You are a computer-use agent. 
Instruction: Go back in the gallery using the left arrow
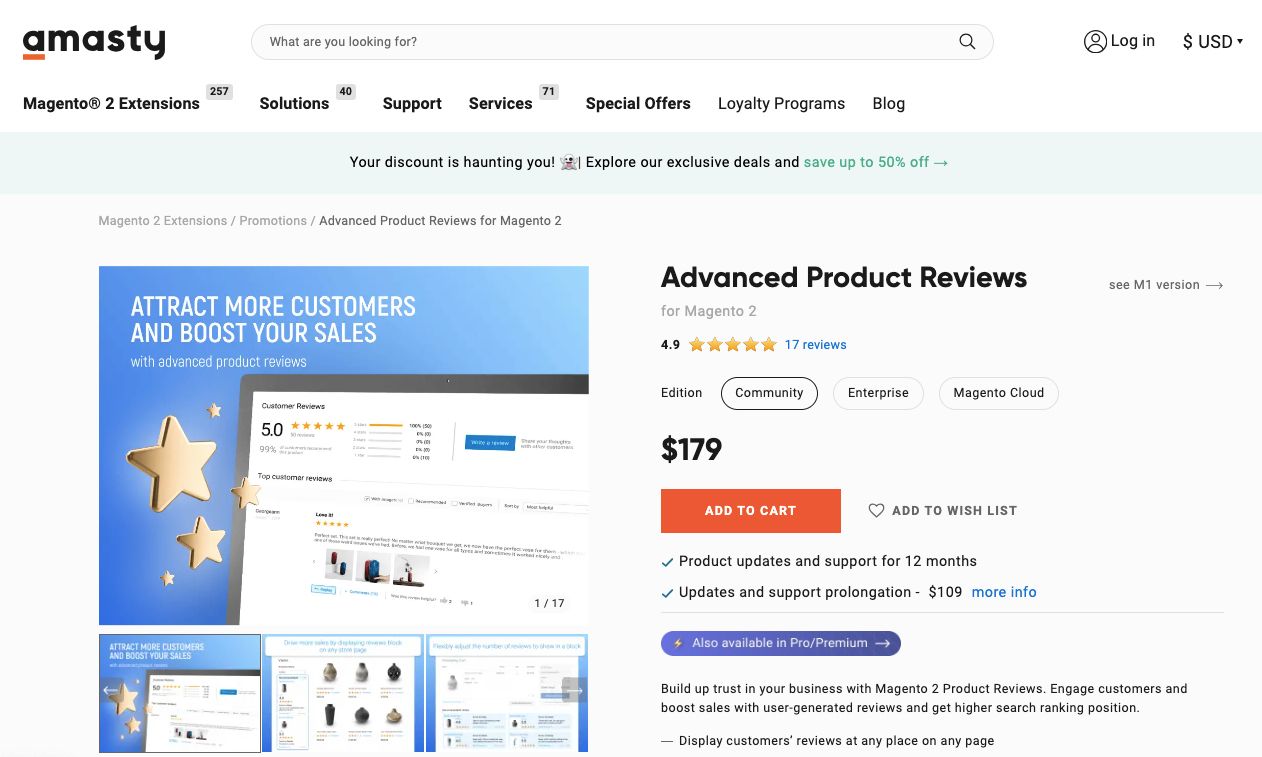(110, 690)
